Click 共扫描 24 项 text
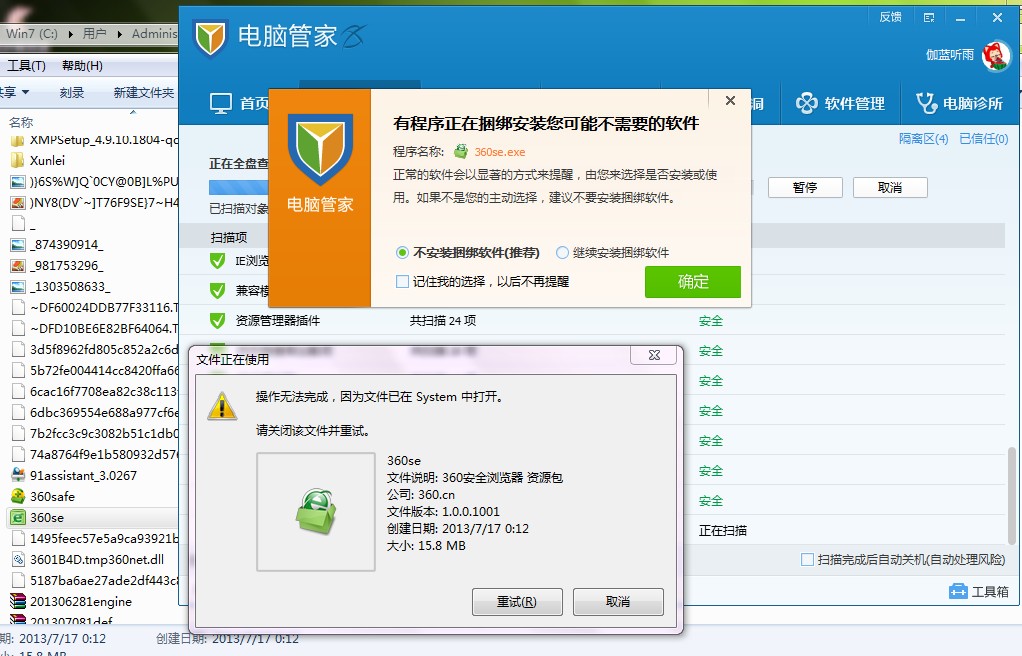This screenshot has width=1022, height=656. point(443,321)
